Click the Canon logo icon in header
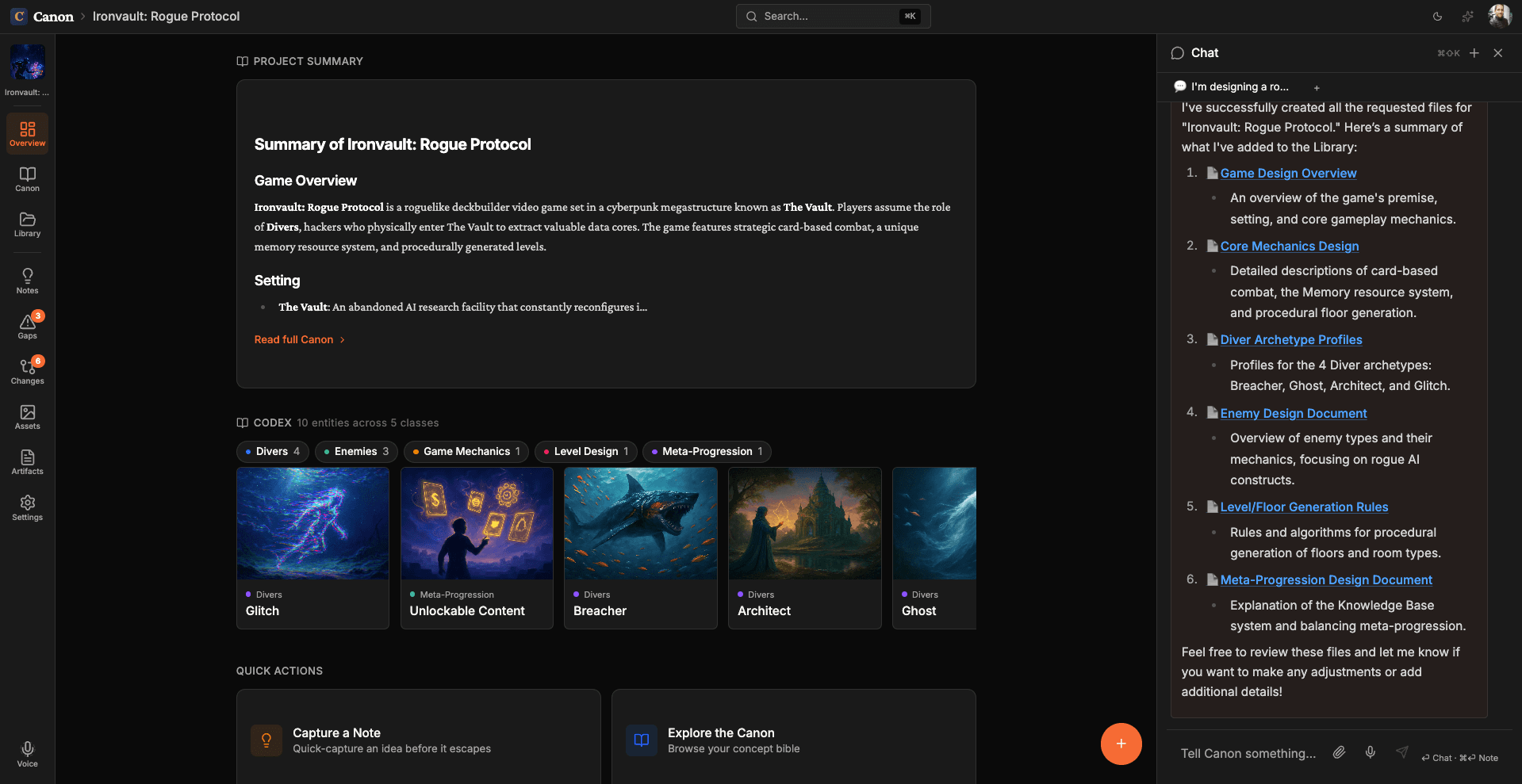This screenshot has height=784, width=1522. coord(19,16)
